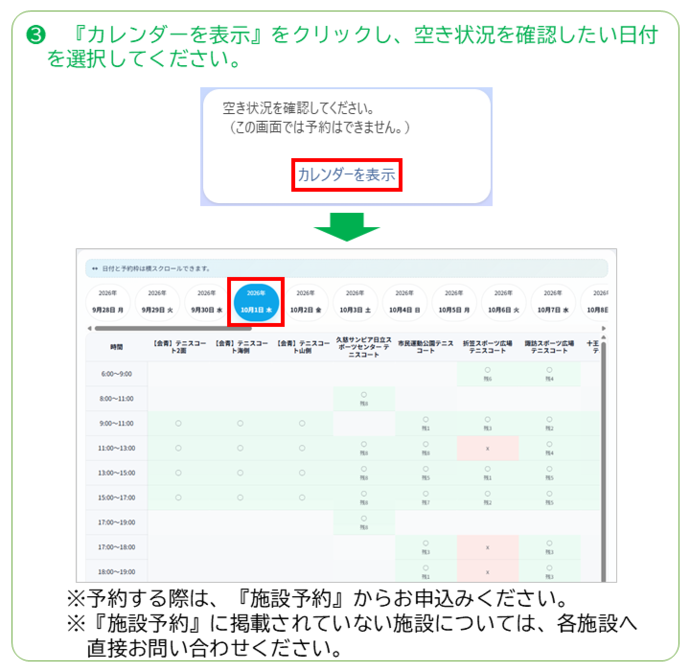The width and height of the screenshot is (690, 671).
Task: Select the 10月3日 土 date bubble
Action: click(355, 302)
